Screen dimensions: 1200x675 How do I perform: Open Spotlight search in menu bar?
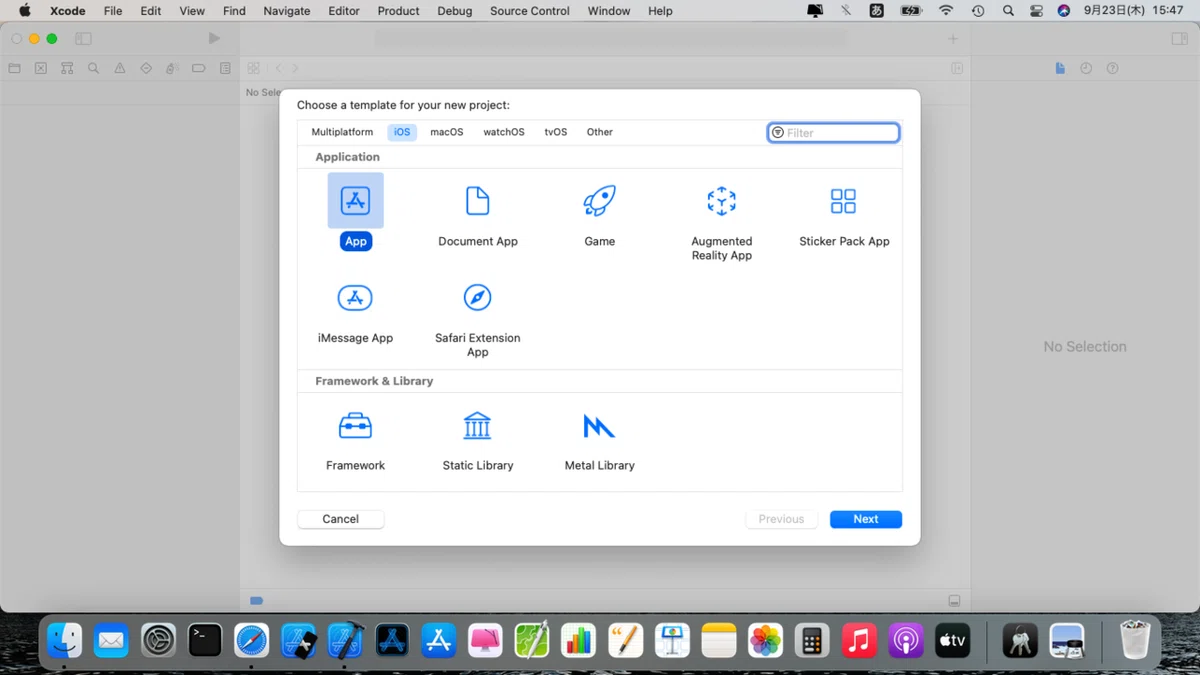[1008, 11]
